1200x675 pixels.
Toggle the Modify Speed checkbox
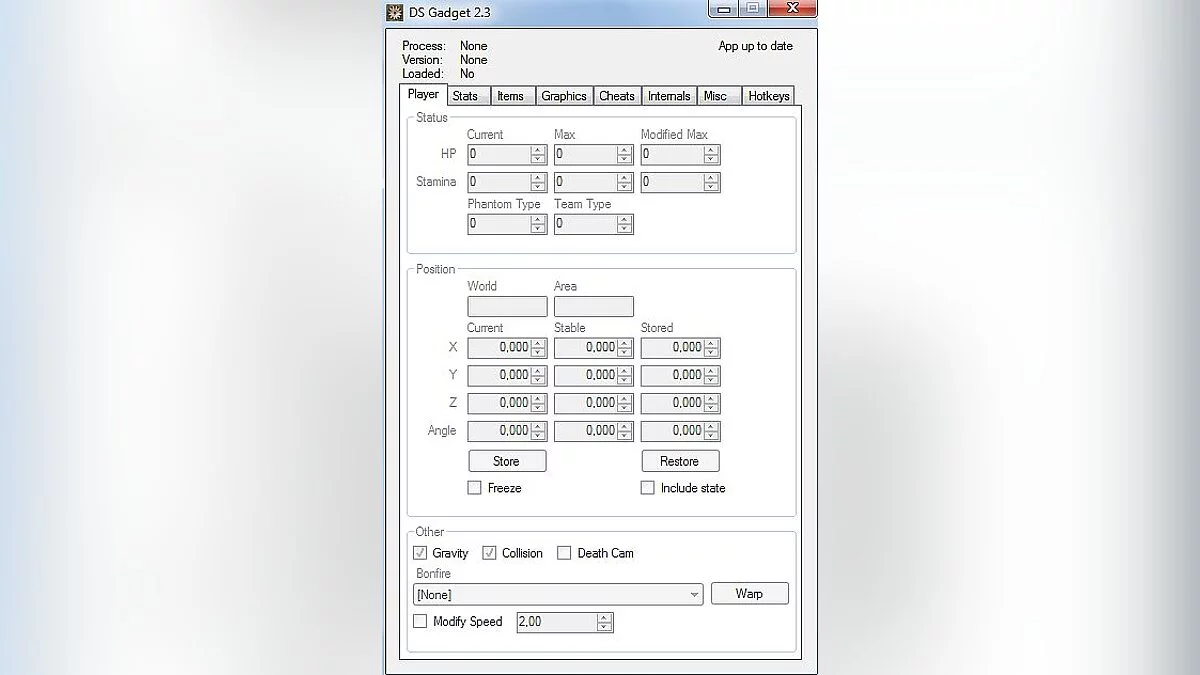(420, 621)
